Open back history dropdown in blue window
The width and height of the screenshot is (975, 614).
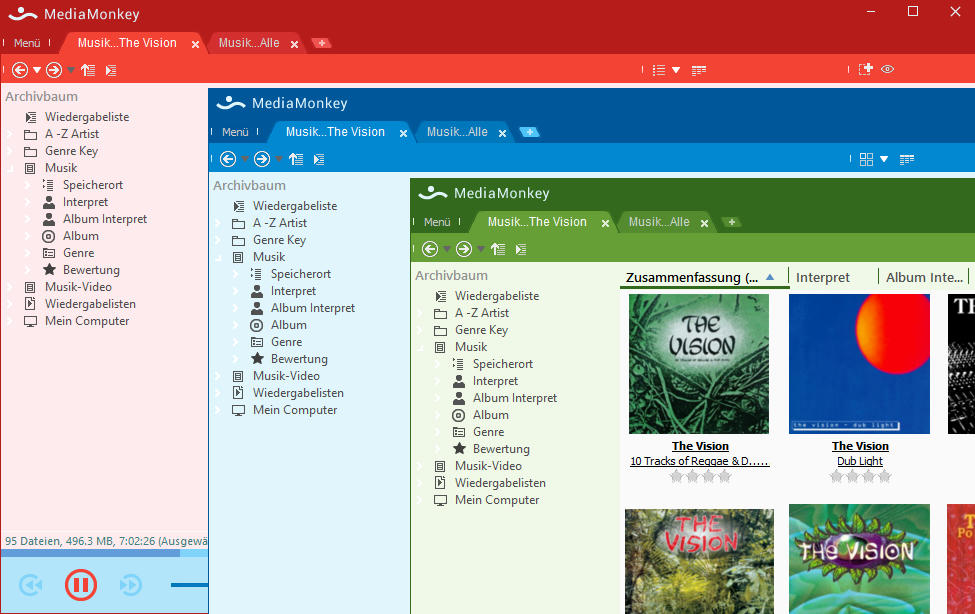(x=245, y=159)
